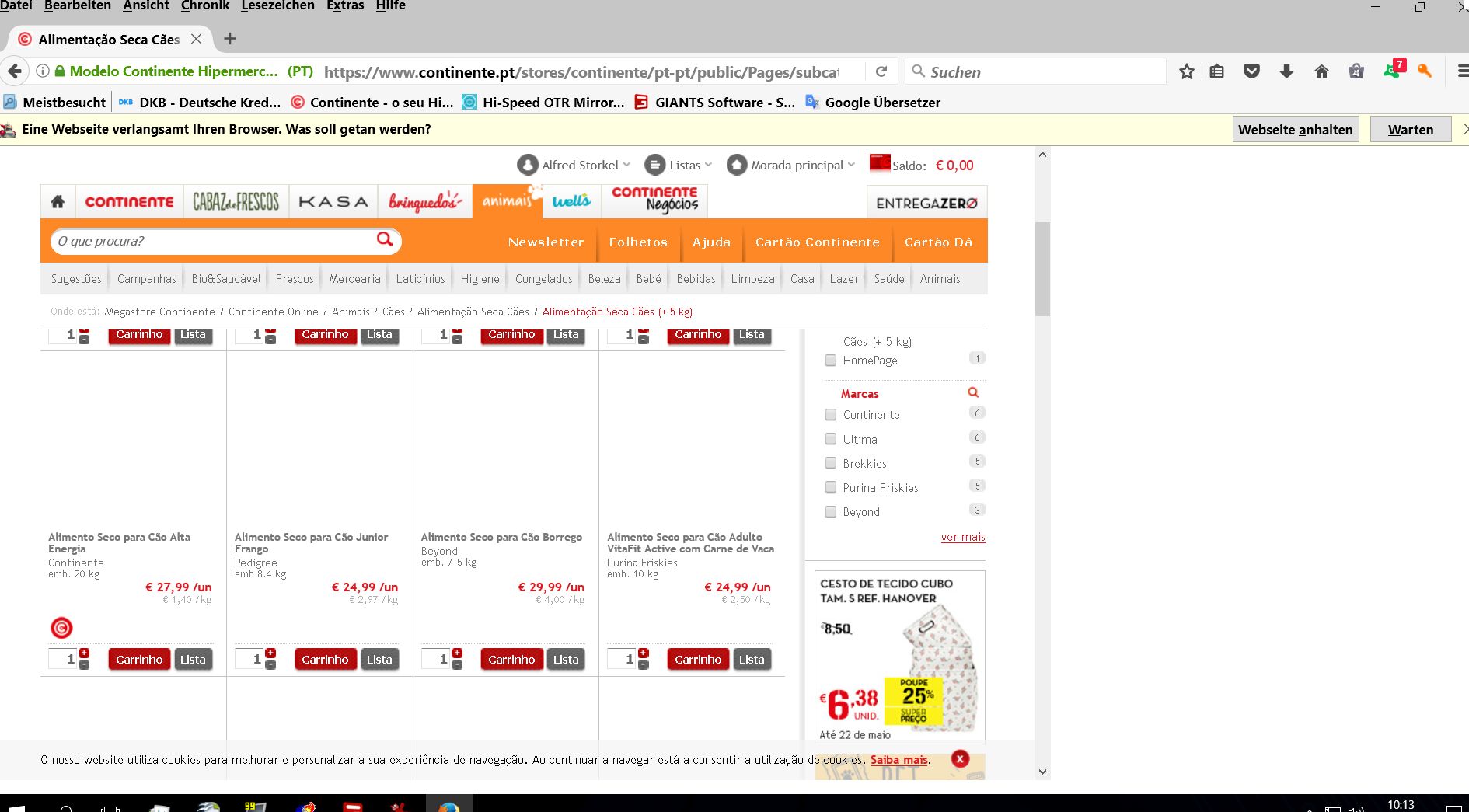The image size is (1469, 812).
Task: Click the Webseite anhalten button
Action: coord(1295,129)
